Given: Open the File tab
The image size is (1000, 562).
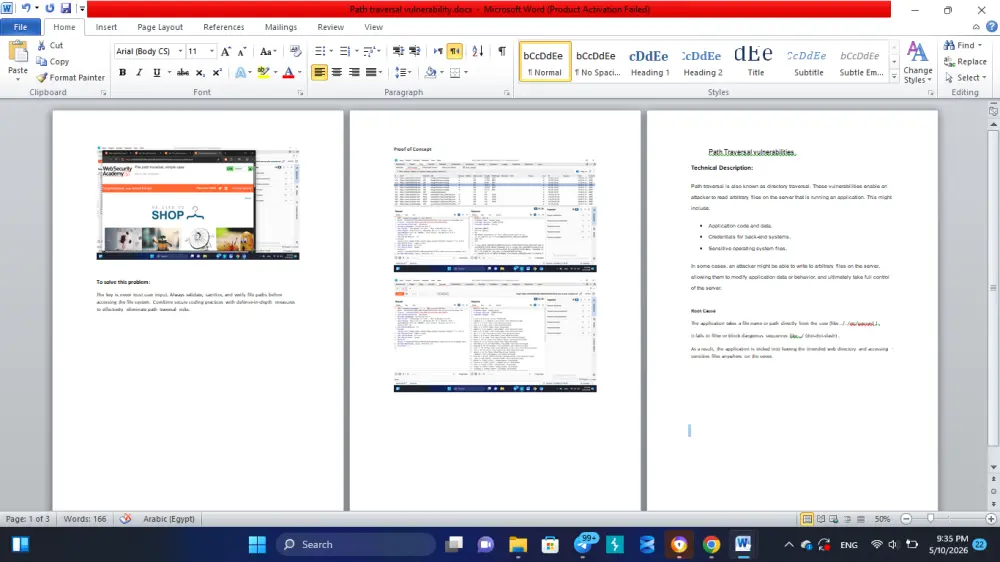Looking at the screenshot, I should point(20,27).
